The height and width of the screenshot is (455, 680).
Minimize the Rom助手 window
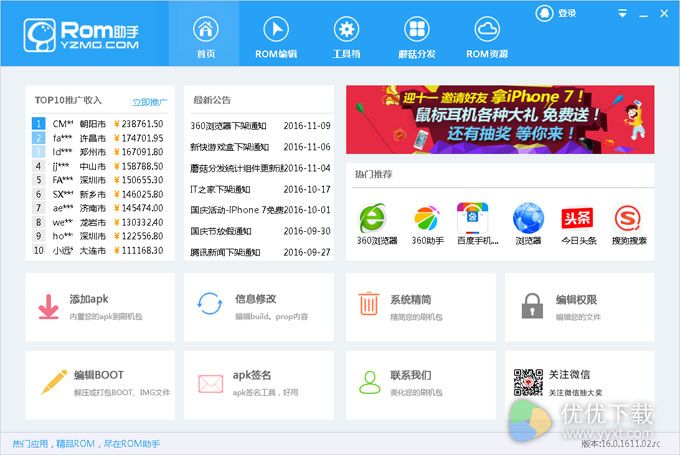tap(643, 14)
